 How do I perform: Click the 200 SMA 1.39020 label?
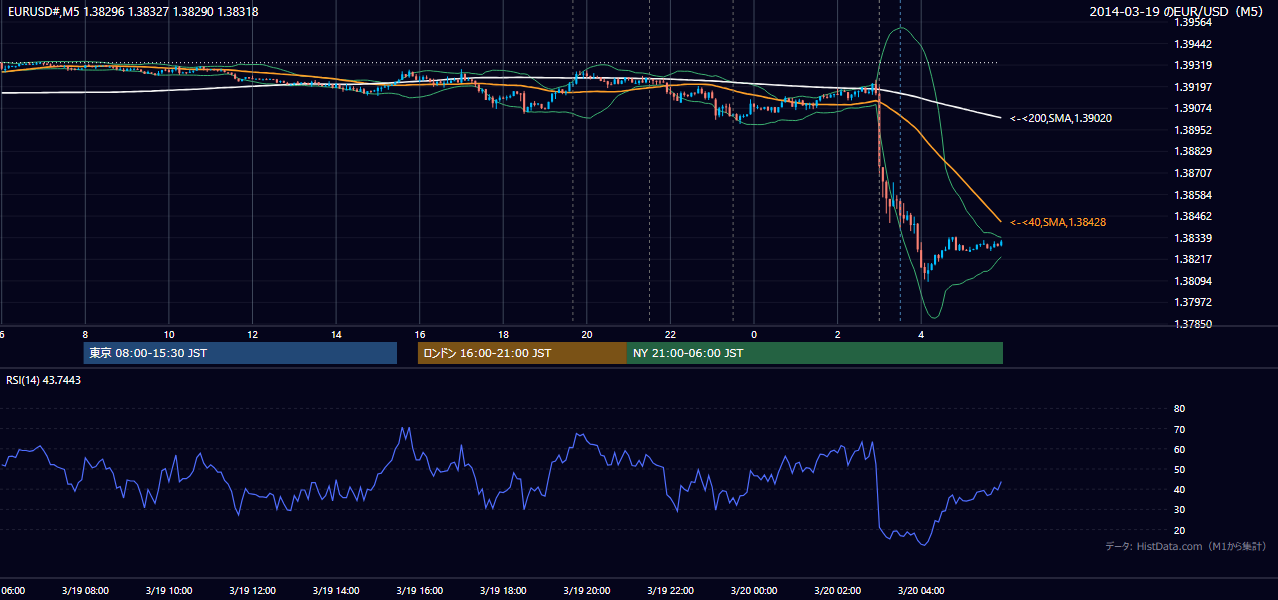pyautogui.click(x=1061, y=118)
